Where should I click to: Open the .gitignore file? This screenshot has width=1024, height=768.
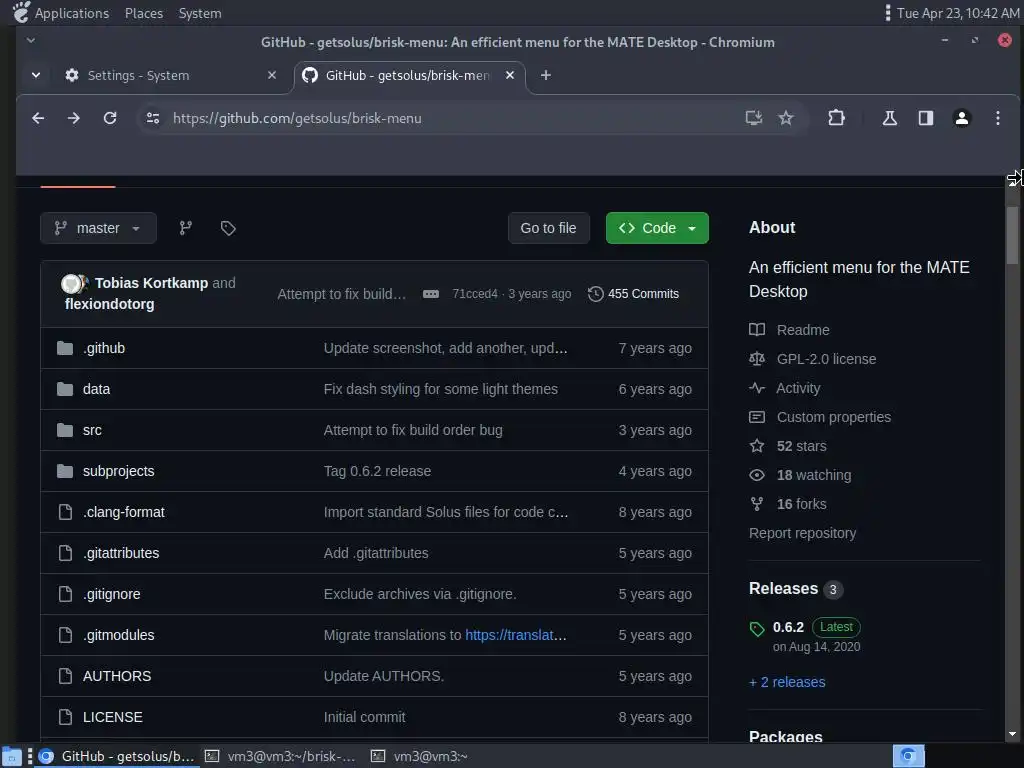tap(112, 594)
